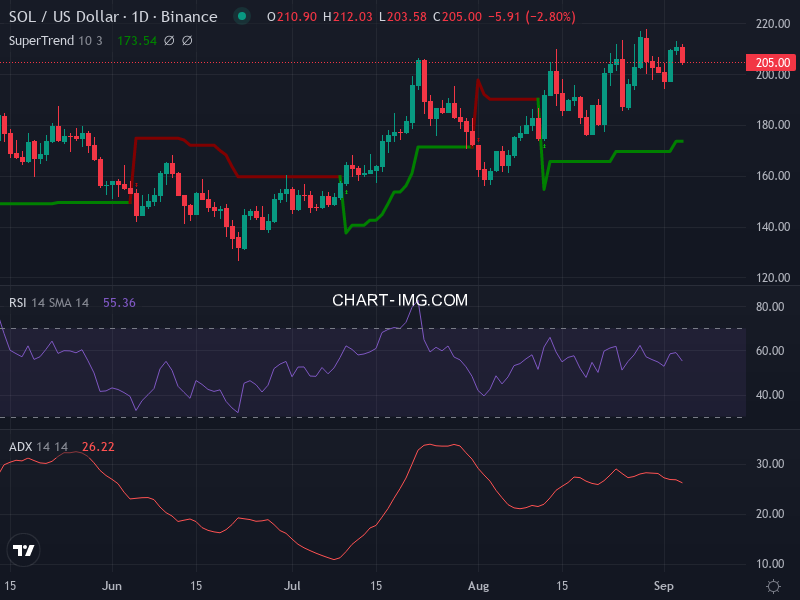Click the Jun label on time axis
The image size is (800, 600).
pos(112,585)
